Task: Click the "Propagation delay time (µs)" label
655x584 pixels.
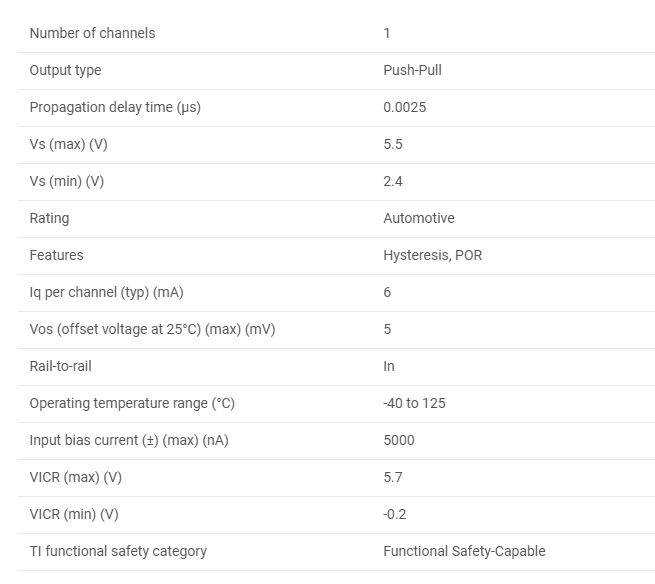Action: (x=115, y=107)
